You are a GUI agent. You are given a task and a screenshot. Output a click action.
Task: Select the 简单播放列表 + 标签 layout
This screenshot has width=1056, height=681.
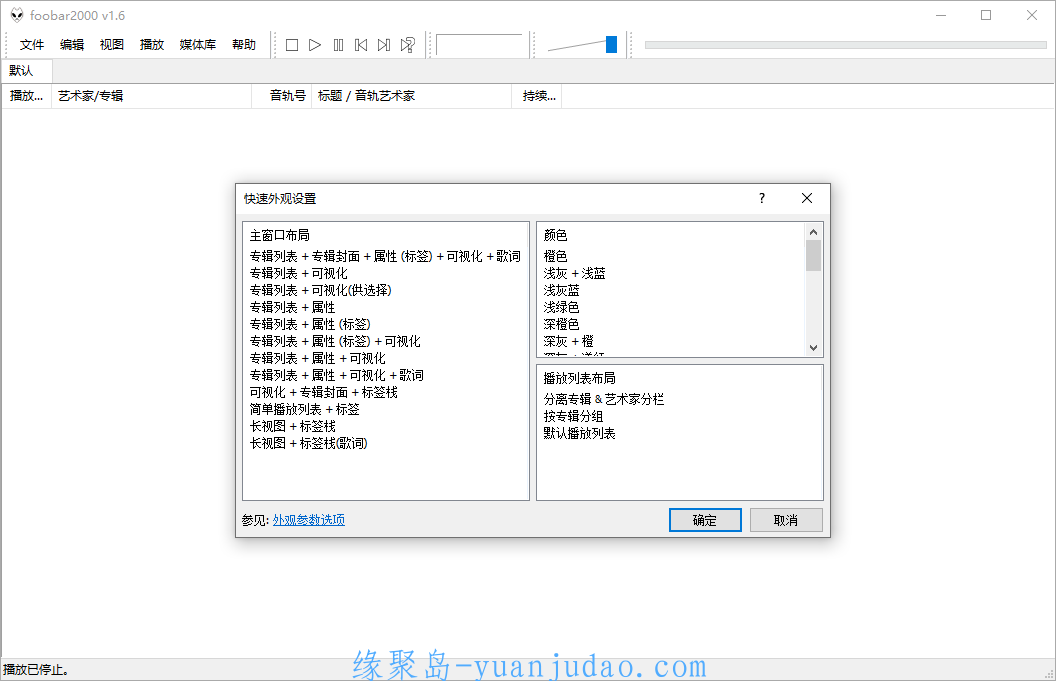304,410
